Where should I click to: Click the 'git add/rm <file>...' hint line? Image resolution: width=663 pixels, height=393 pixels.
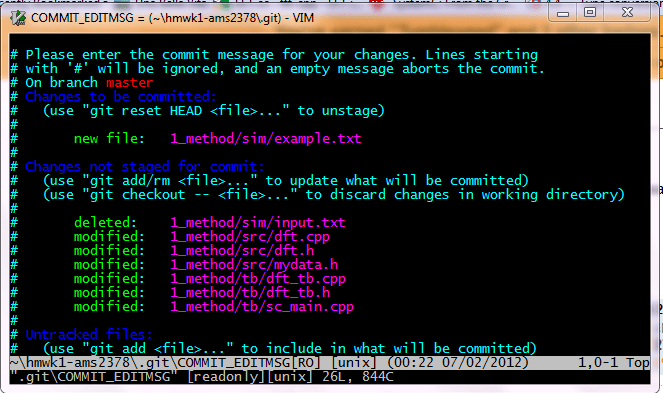tap(285, 181)
